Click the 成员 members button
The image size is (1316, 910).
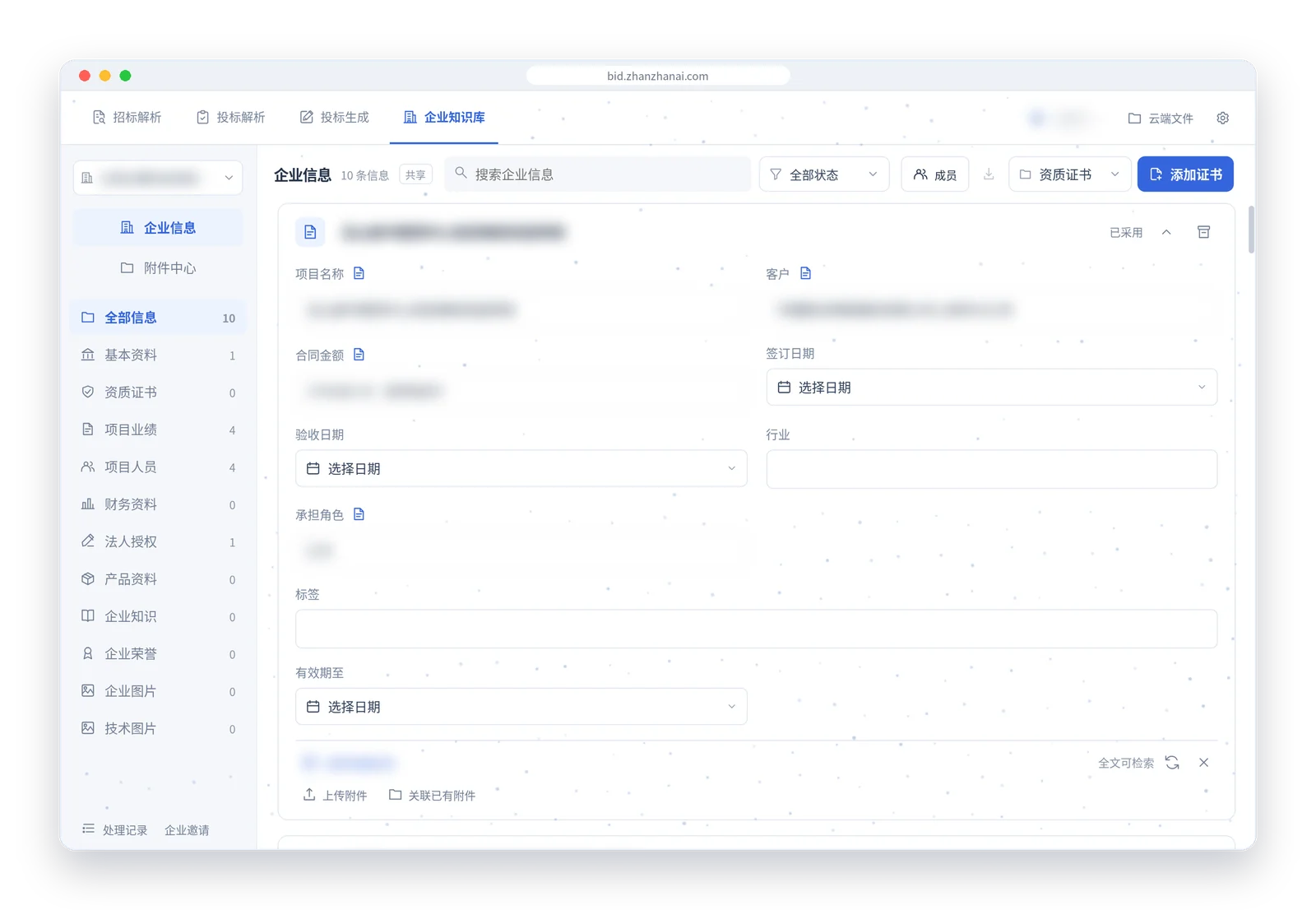[935, 174]
